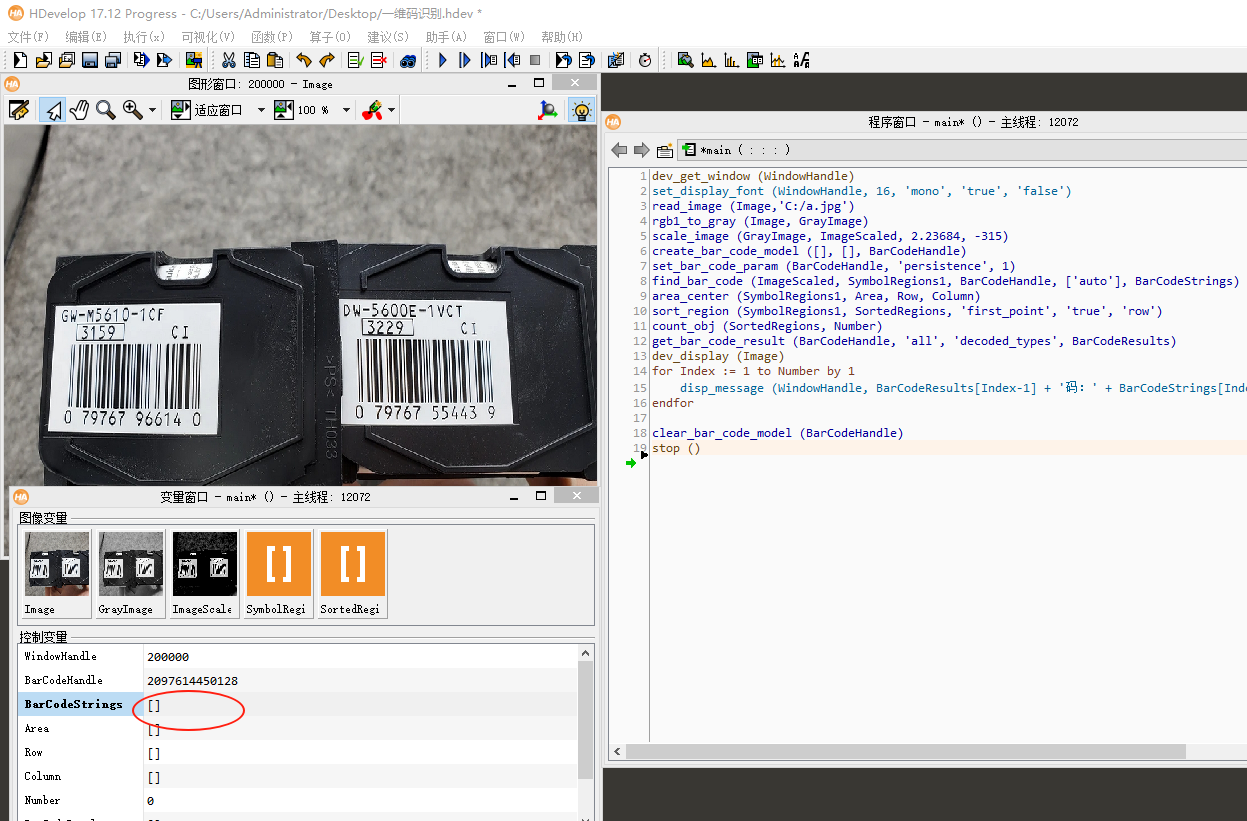Click the back navigation arrow in program window

[619, 150]
